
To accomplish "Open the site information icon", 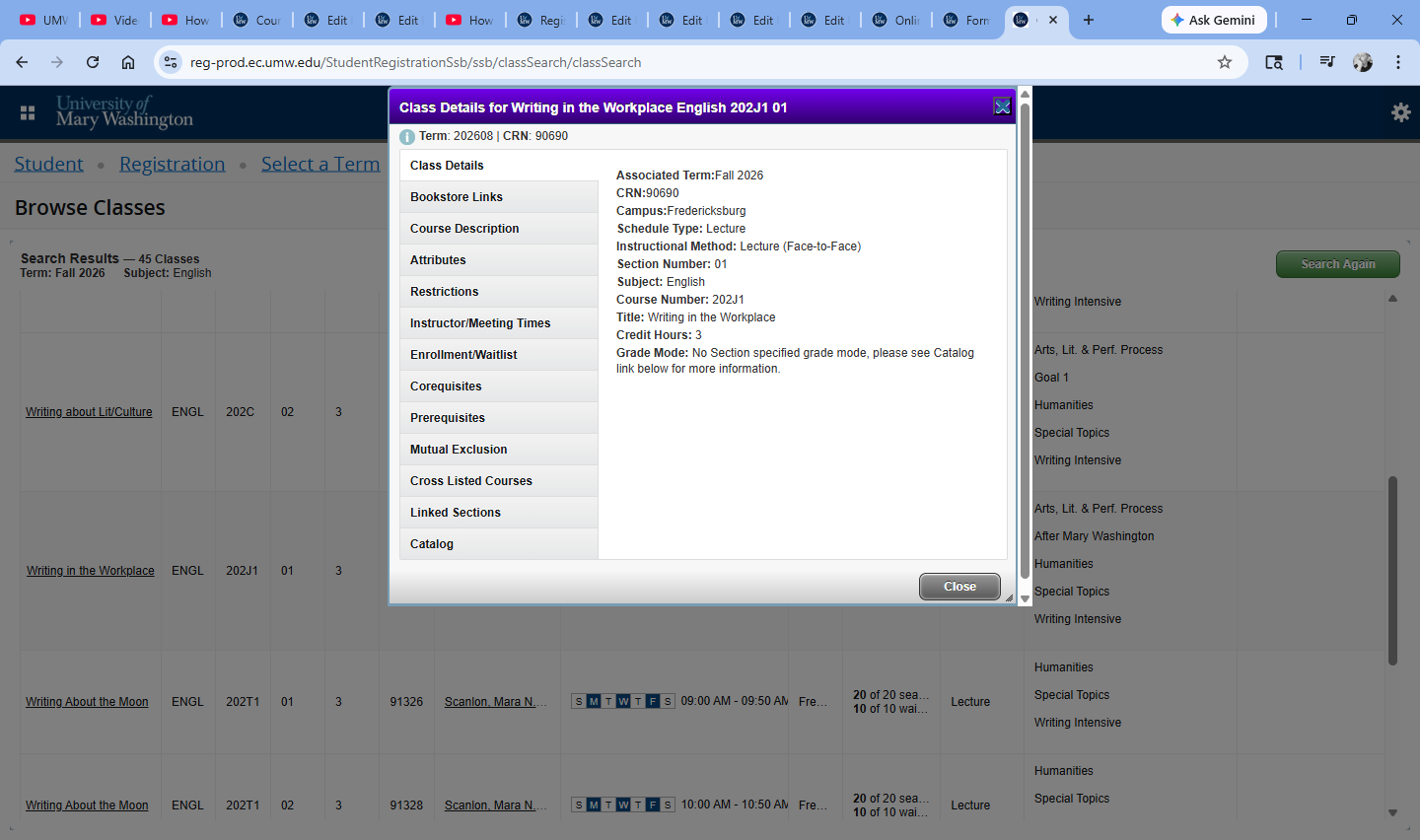I will point(171,62).
